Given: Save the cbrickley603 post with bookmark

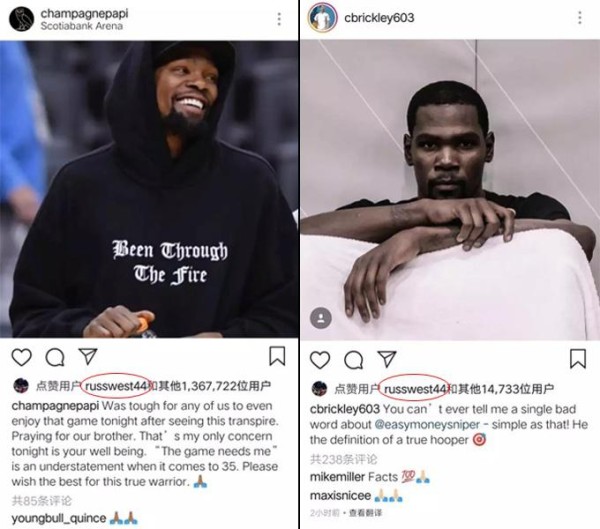Looking at the screenshot, I should (x=578, y=358).
